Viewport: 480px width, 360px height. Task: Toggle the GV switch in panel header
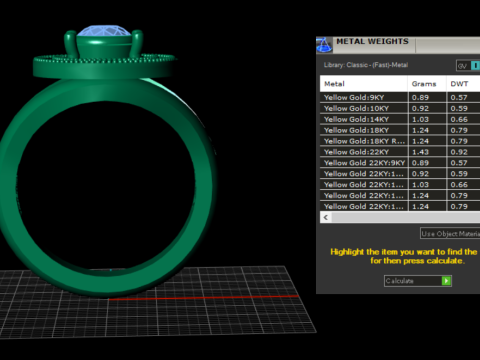[468, 66]
